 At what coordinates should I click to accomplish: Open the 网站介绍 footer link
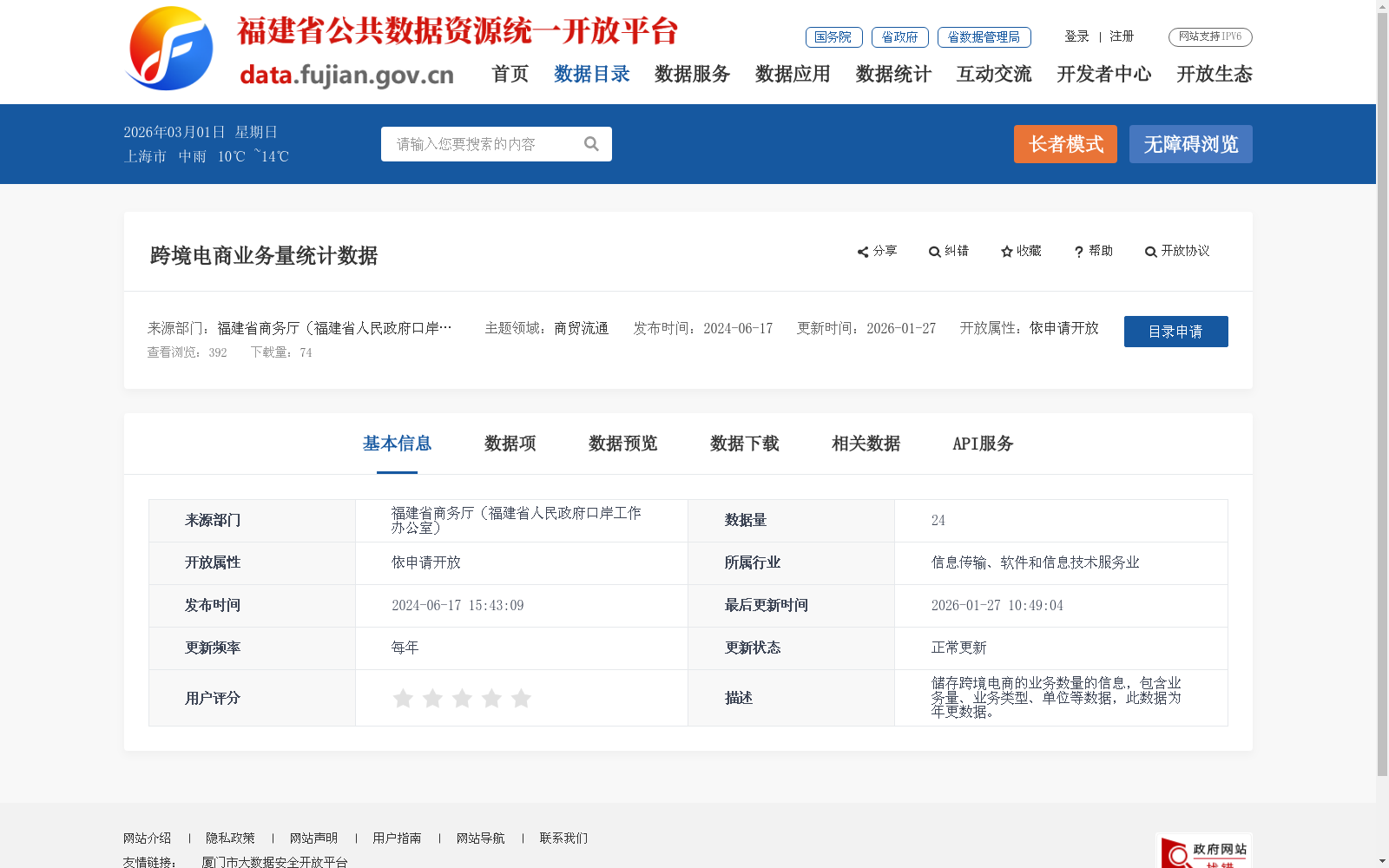148,838
